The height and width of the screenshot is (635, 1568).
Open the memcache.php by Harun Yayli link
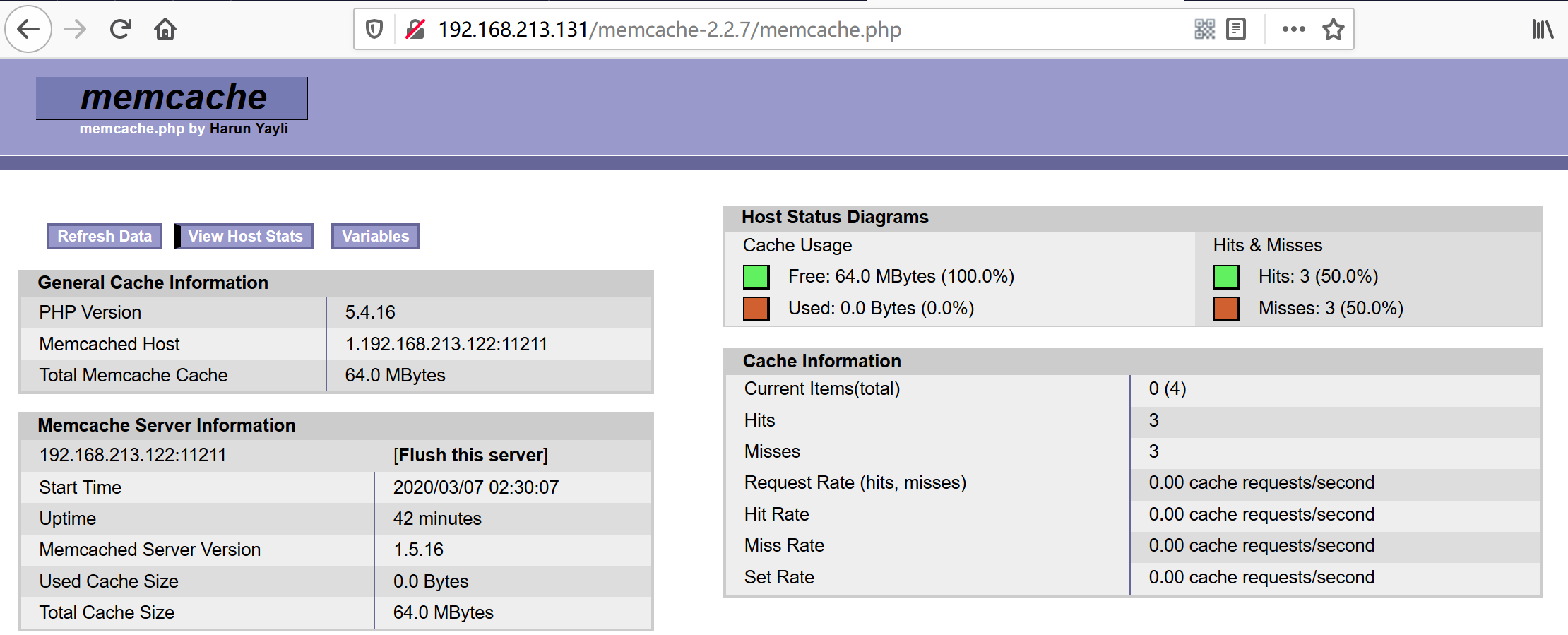point(184,129)
